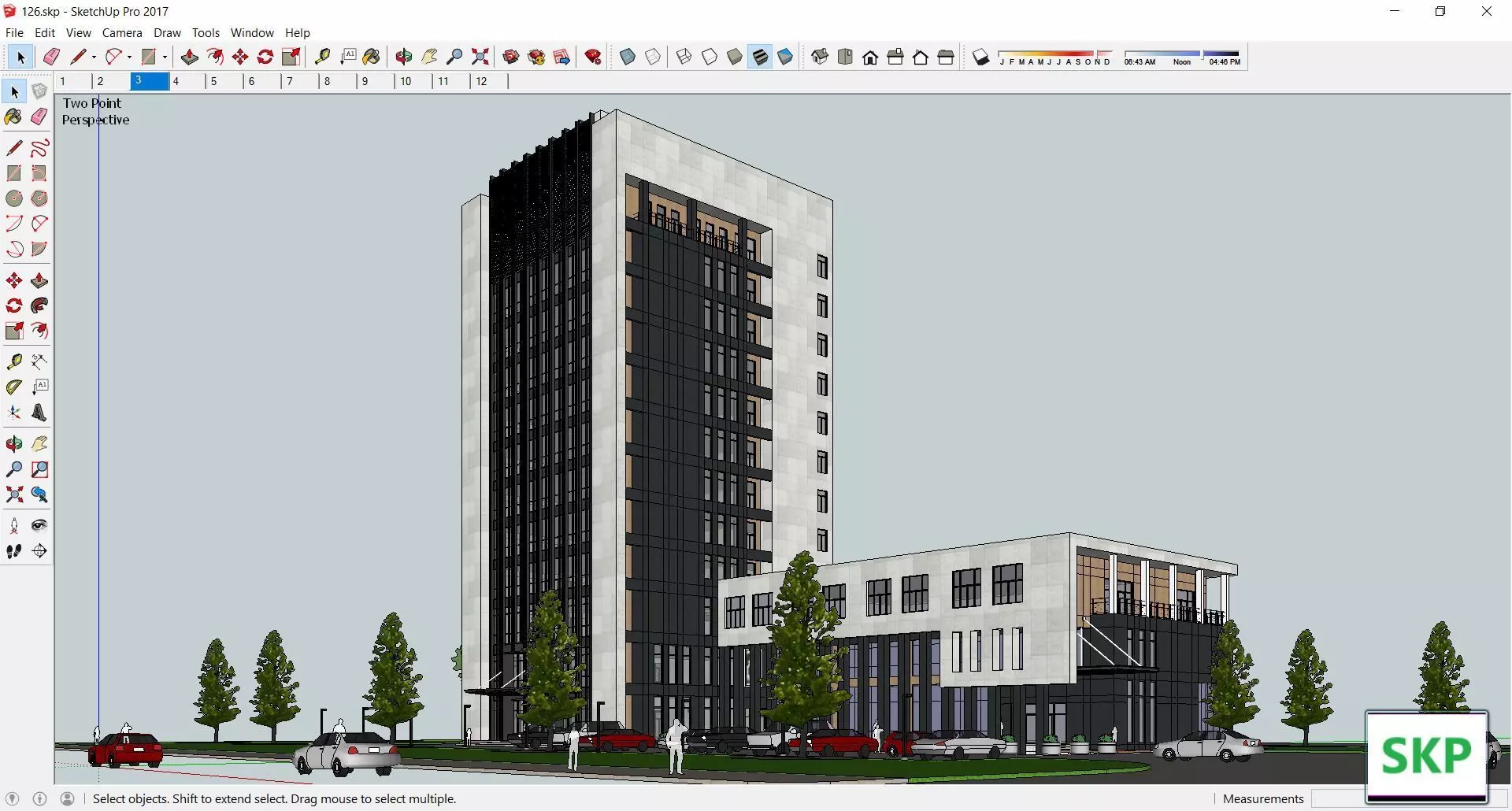The height and width of the screenshot is (811, 1512).
Task: Enable Shaded face style
Action: 735,57
